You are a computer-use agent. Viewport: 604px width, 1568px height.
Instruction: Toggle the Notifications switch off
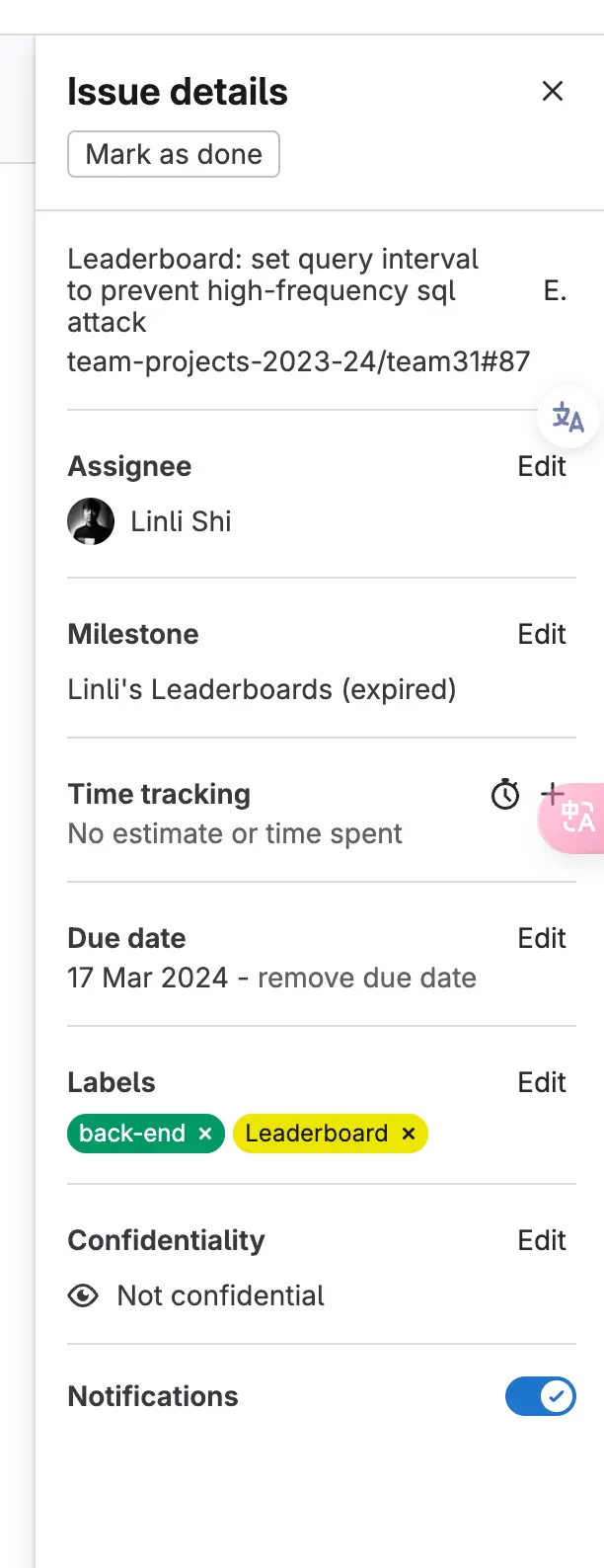(x=541, y=1396)
